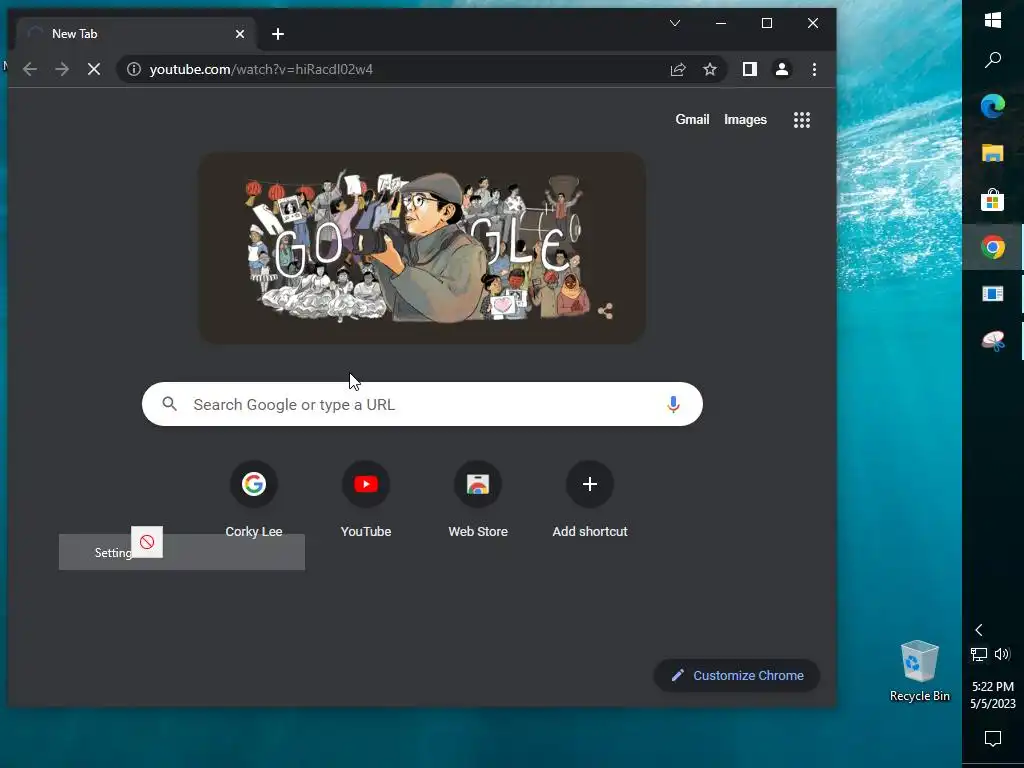Open the Web Store shortcut
The height and width of the screenshot is (768, 1024).
pyautogui.click(x=478, y=500)
